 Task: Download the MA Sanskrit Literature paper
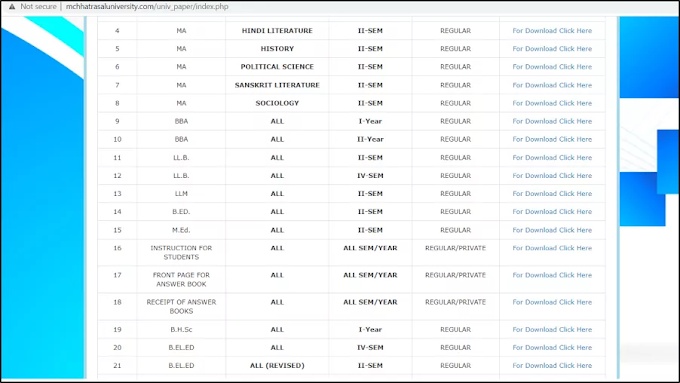point(552,85)
